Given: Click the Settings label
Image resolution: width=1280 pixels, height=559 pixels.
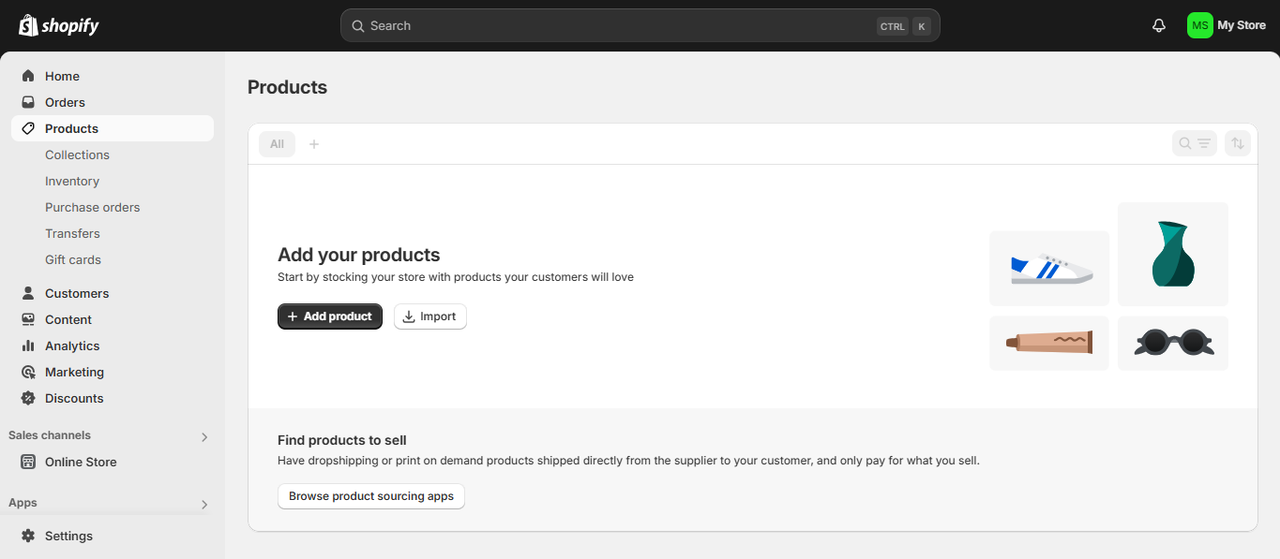Looking at the screenshot, I should [69, 535].
